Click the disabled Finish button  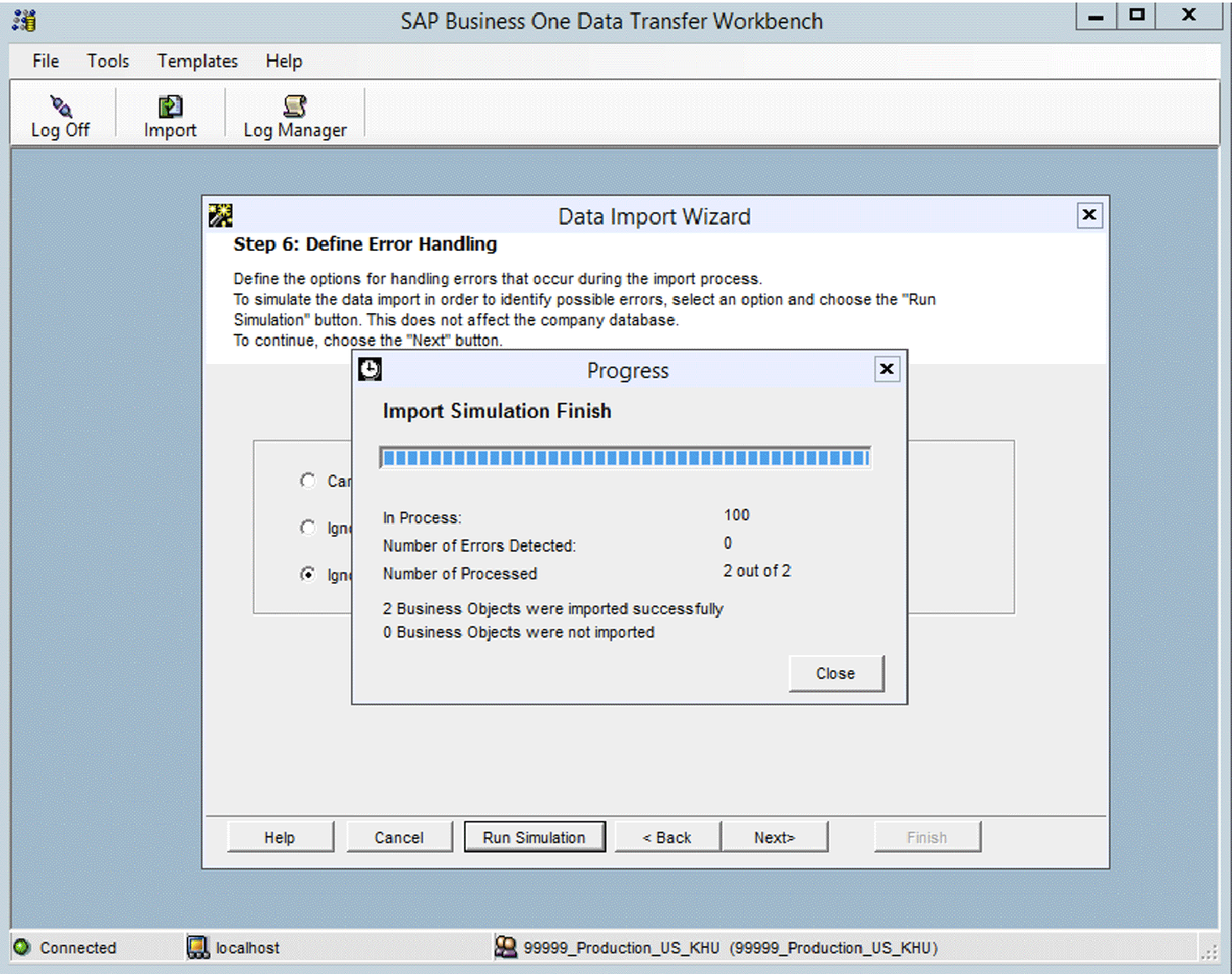(927, 837)
